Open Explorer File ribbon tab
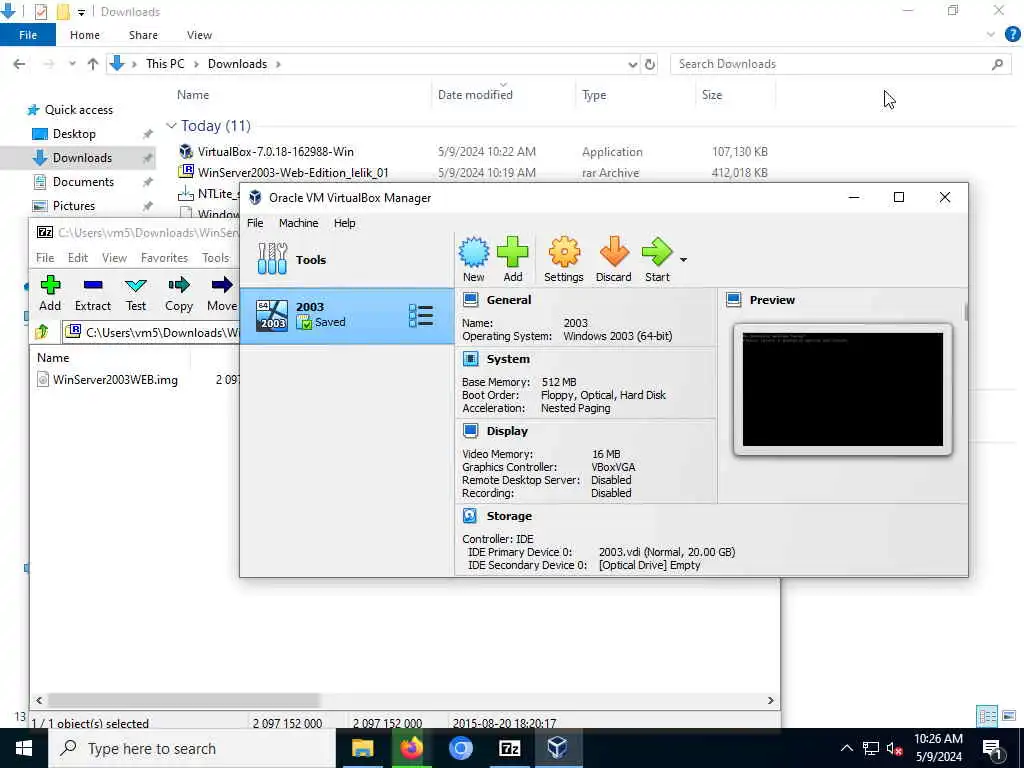The image size is (1024, 768). tap(28, 35)
